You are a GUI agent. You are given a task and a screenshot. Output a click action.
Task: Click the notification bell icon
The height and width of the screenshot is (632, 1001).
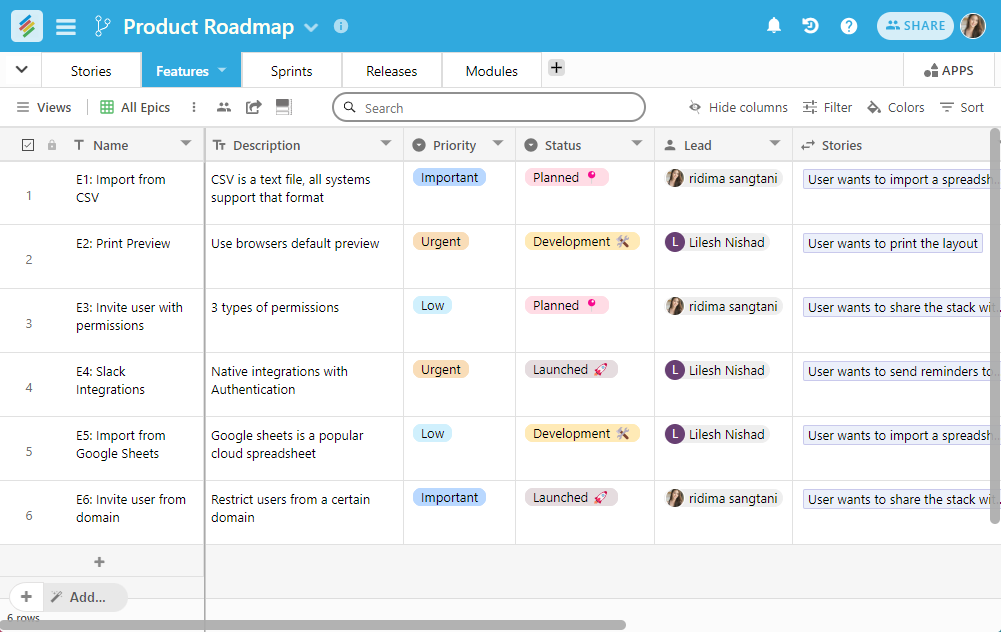click(773, 26)
